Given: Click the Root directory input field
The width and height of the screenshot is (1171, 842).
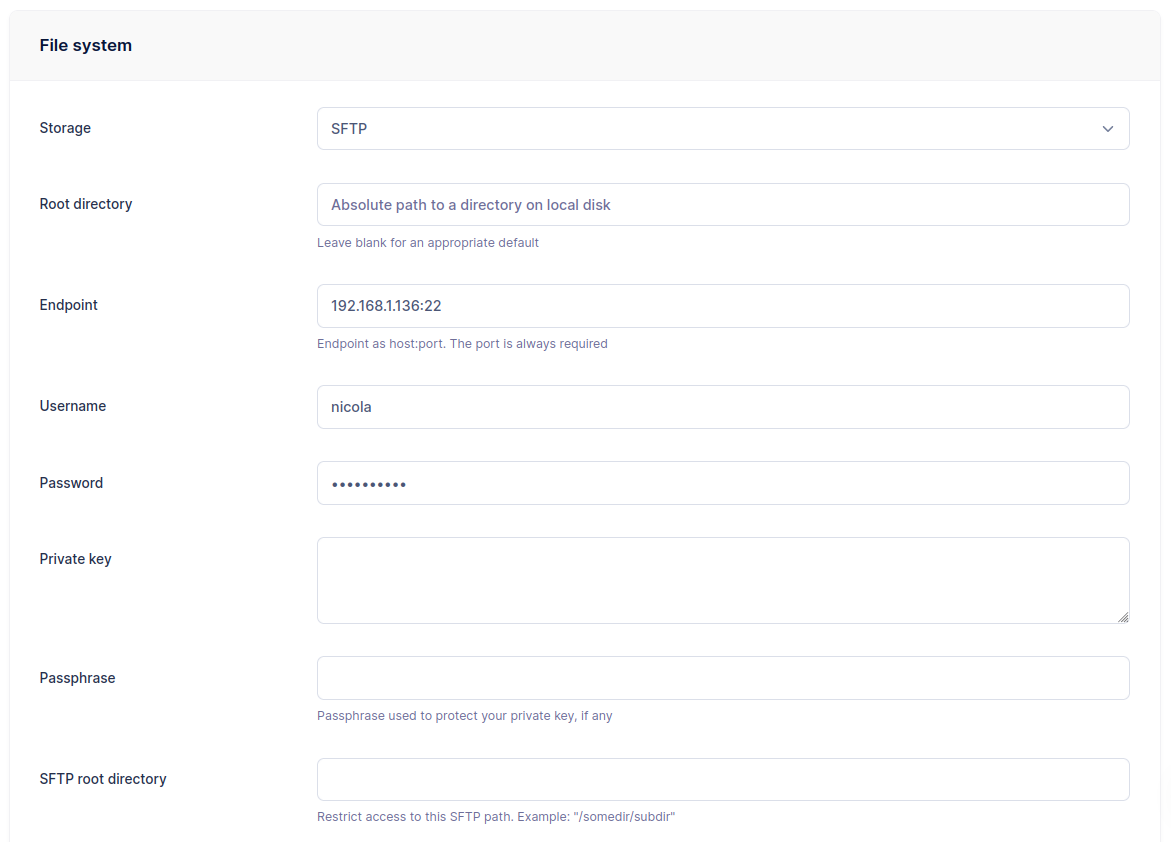Looking at the screenshot, I should (x=723, y=204).
